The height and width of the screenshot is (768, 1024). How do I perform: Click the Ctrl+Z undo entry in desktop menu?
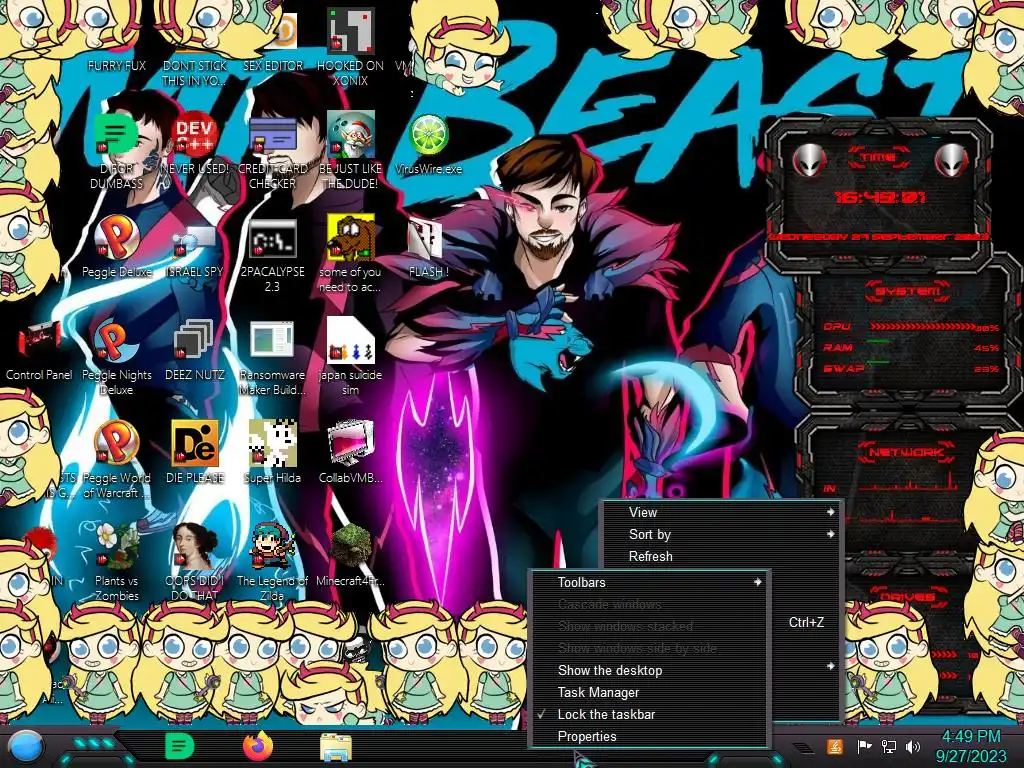click(806, 622)
